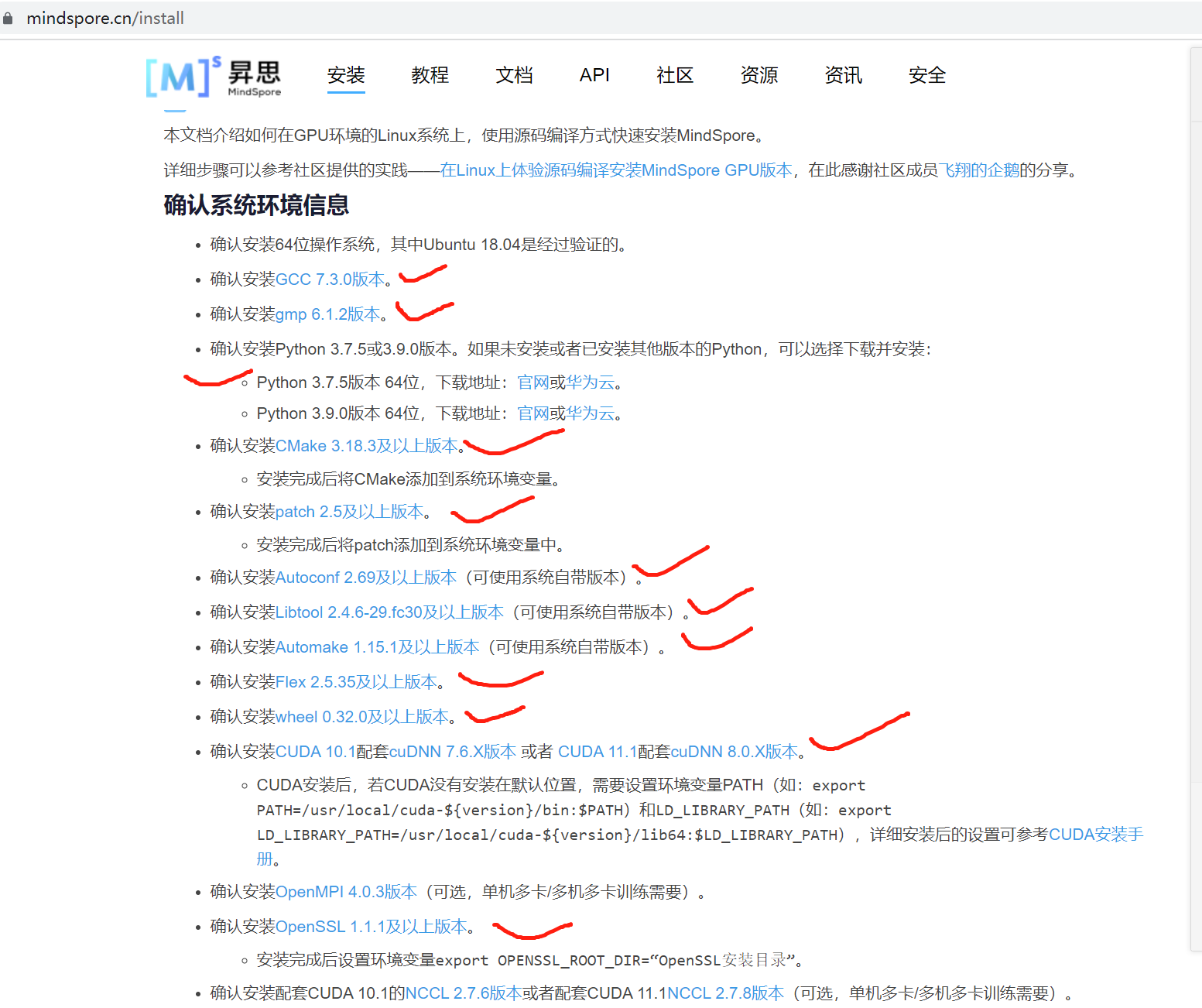Follow the Libtool 2.4.6-29.fc30及以上版本 link
The image size is (1202, 1008).
390,612
